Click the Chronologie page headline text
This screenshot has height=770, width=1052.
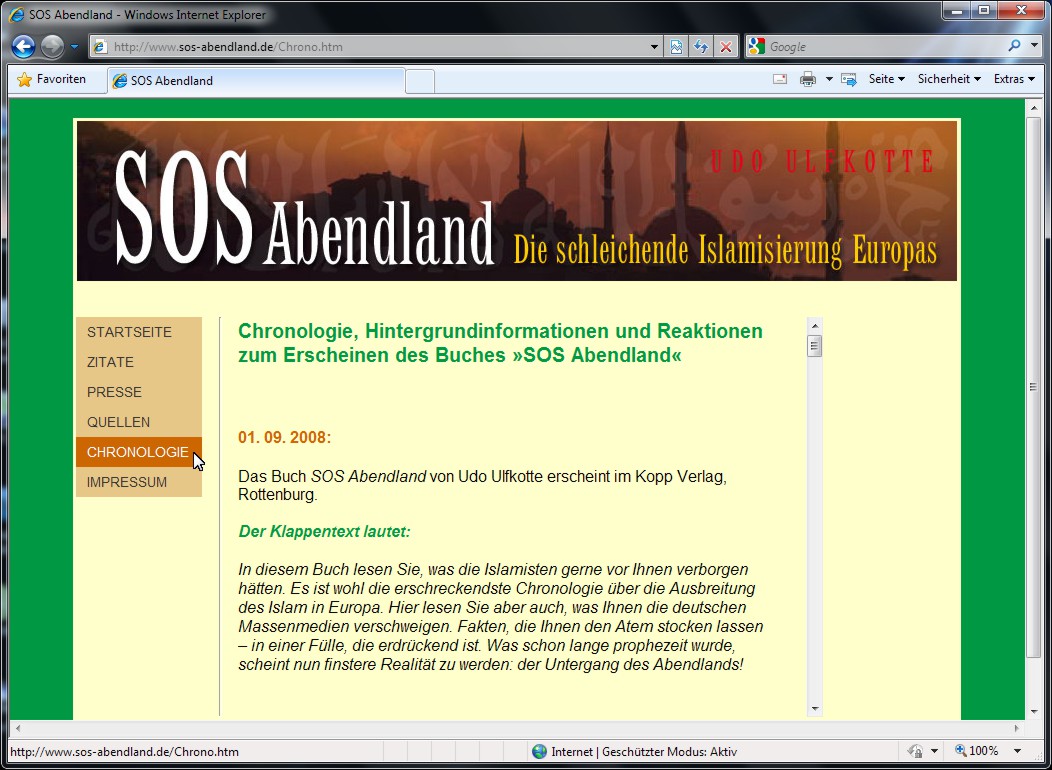tap(501, 343)
